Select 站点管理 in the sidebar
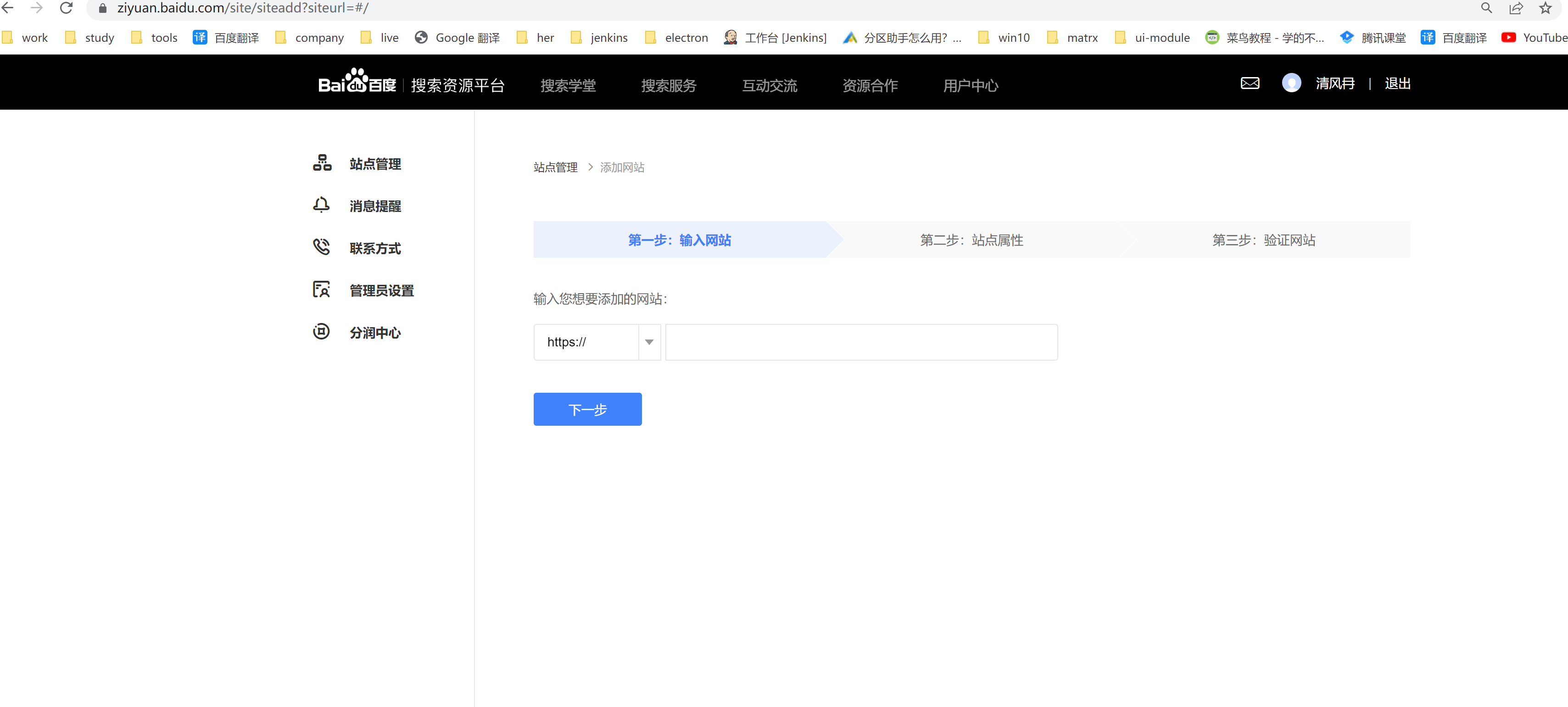 click(x=357, y=164)
